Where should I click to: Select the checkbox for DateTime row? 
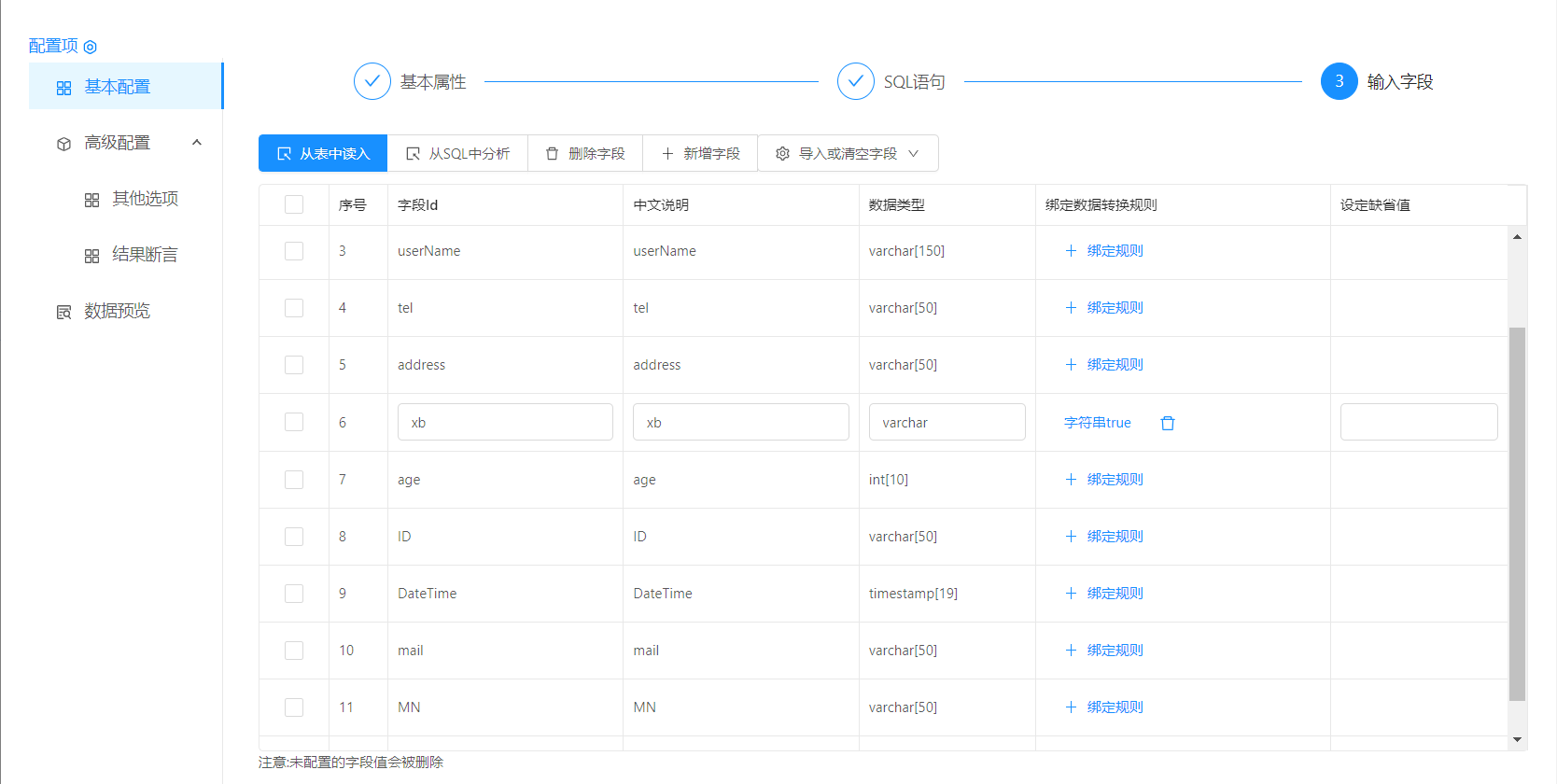[x=294, y=594]
